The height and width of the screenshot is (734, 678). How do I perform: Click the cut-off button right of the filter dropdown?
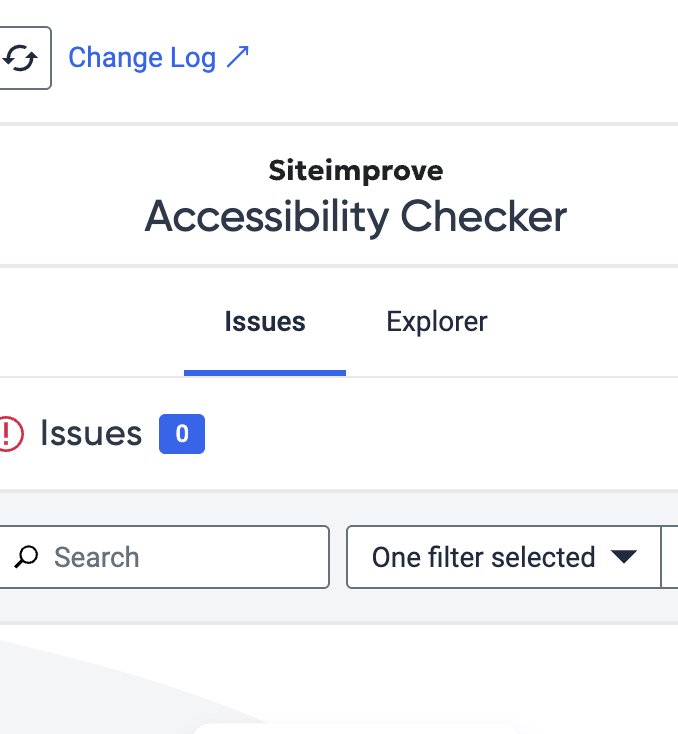(670, 557)
